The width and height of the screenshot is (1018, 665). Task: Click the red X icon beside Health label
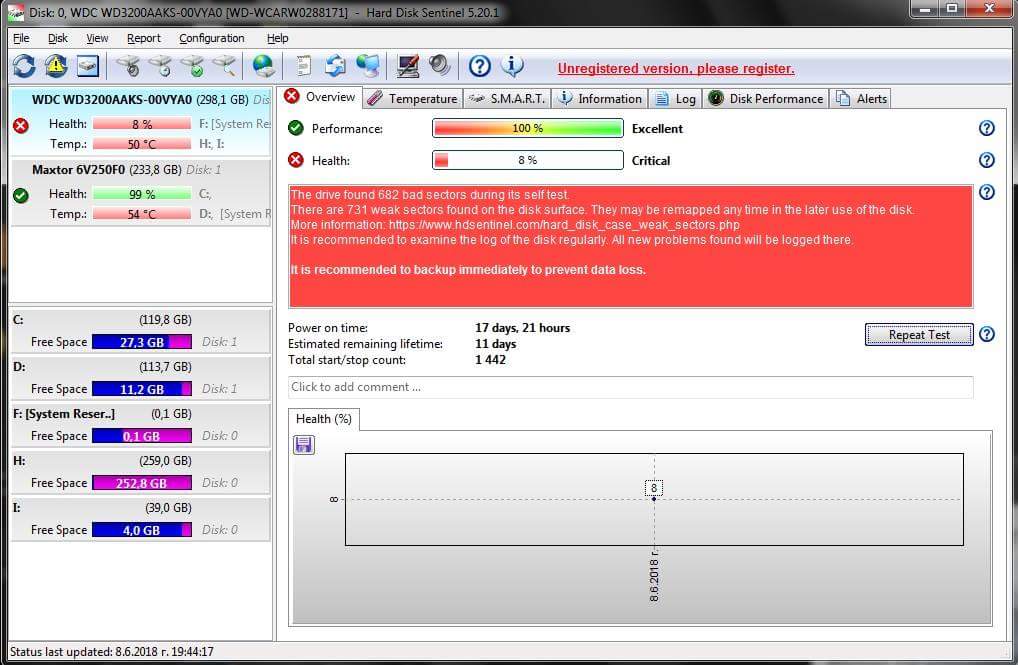(x=296, y=160)
